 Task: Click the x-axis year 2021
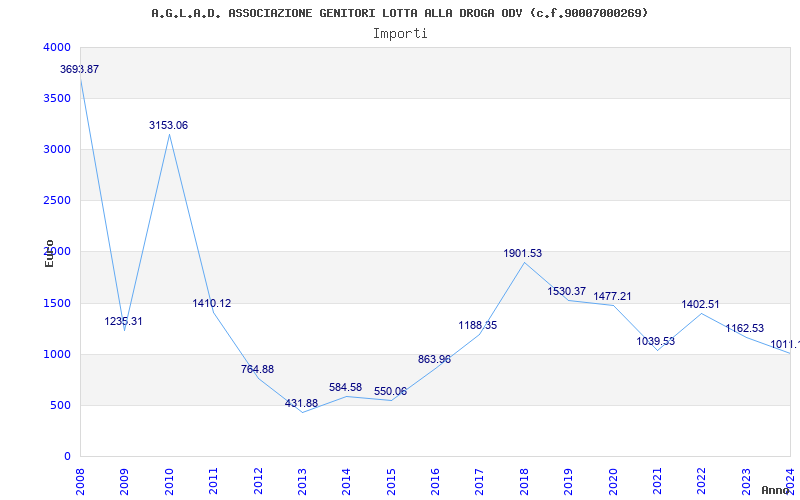(x=657, y=481)
